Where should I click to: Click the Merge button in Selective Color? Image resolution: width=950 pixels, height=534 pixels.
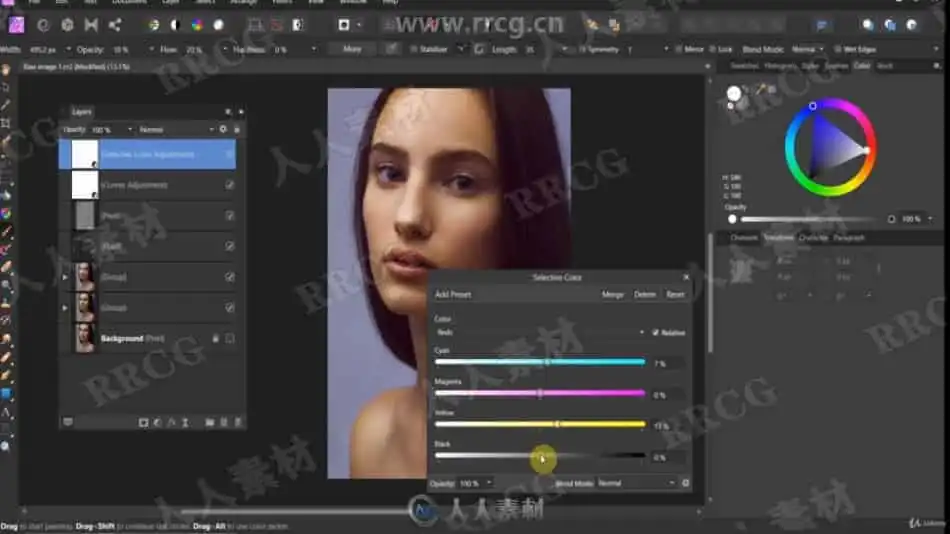coord(613,295)
